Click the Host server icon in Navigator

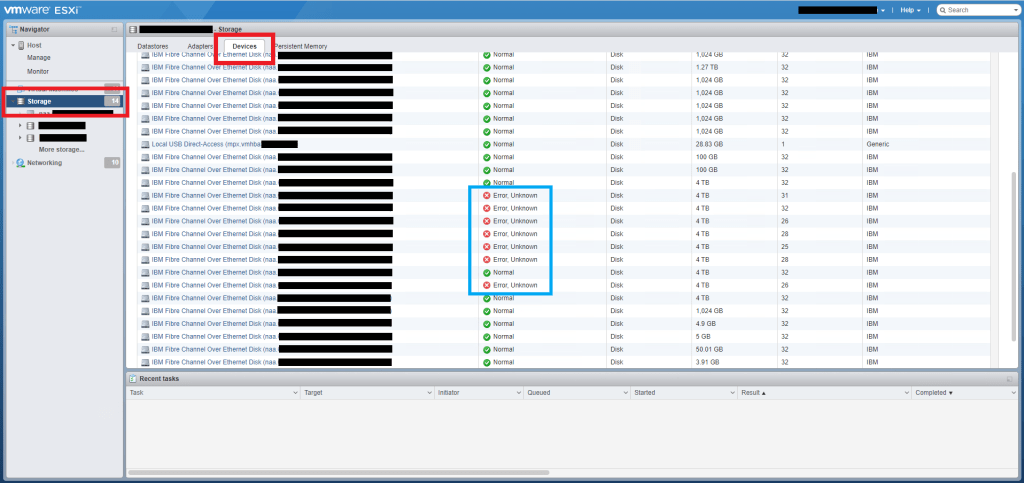21,45
